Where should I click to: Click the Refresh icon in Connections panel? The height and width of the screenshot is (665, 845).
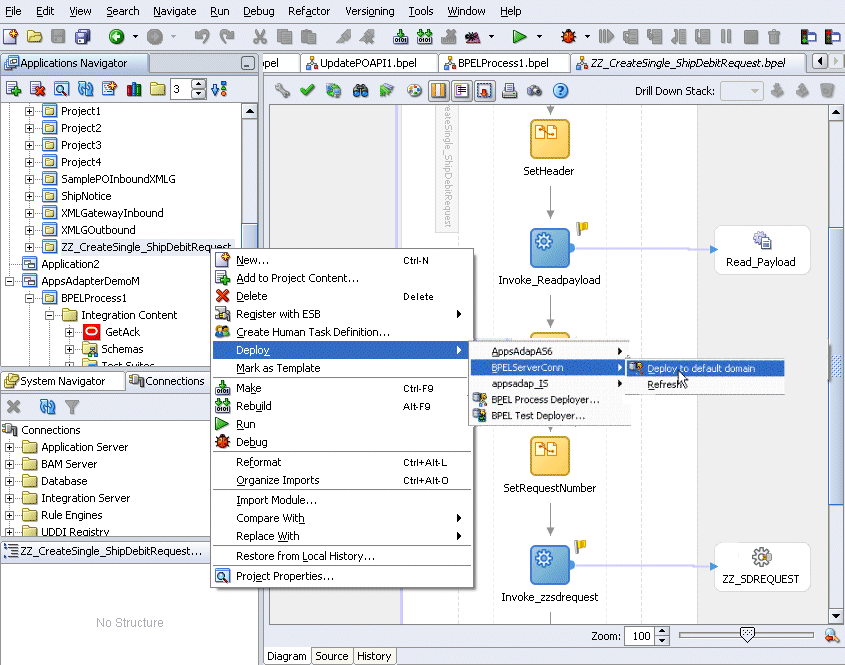point(47,407)
